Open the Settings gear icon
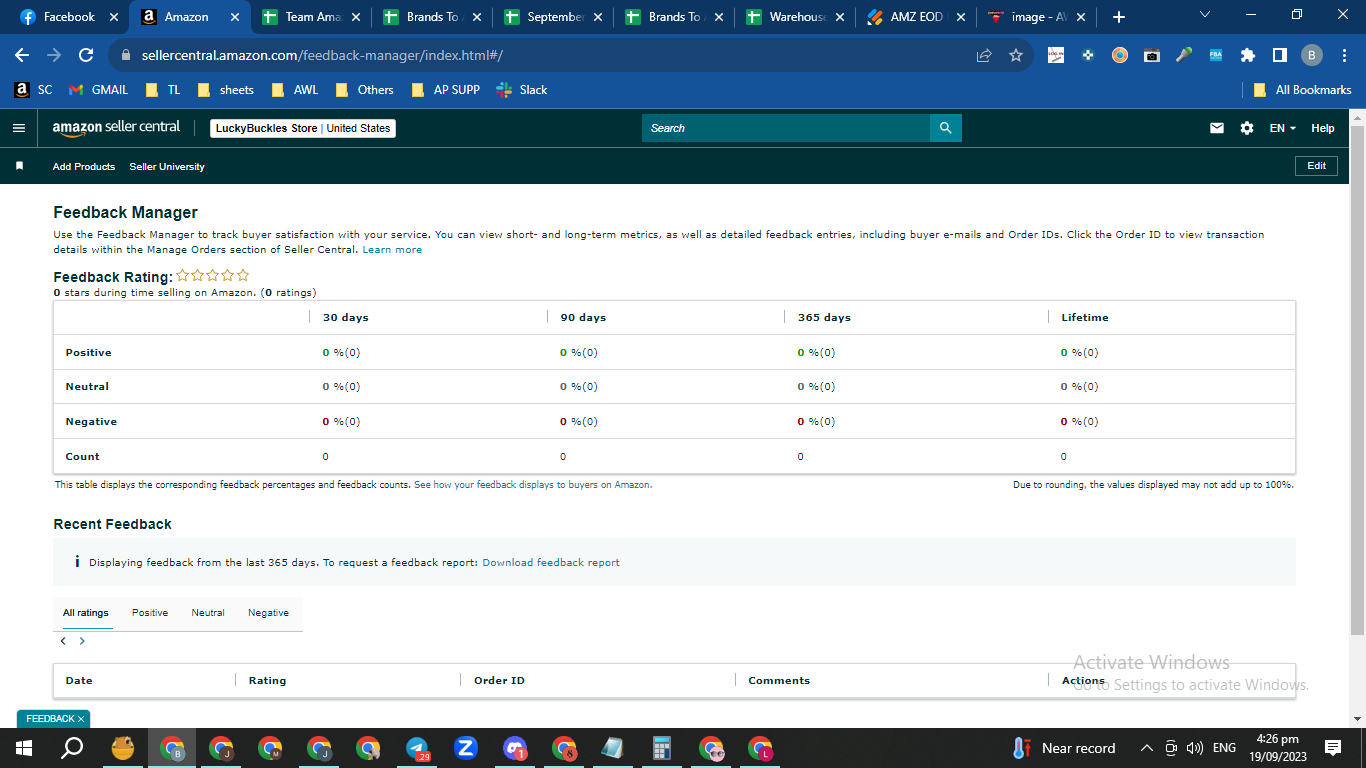The height and width of the screenshot is (768, 1366). [x=1246, y=128]
